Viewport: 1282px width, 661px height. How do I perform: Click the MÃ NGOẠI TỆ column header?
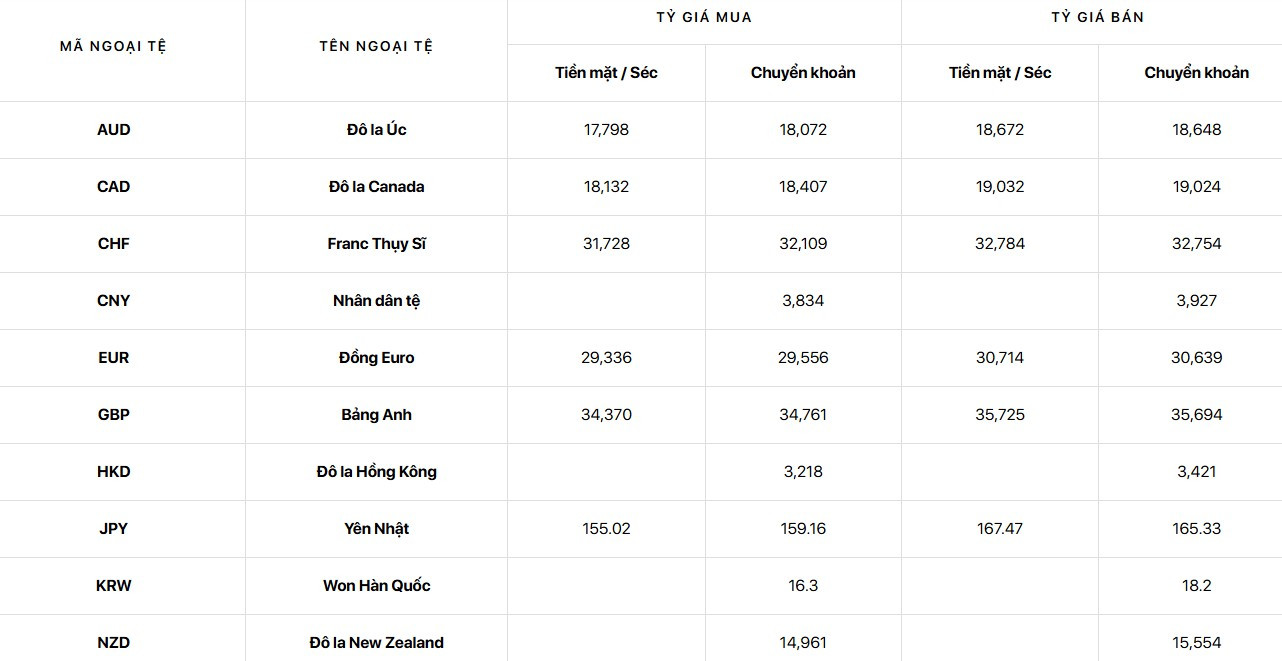[113, 47]
